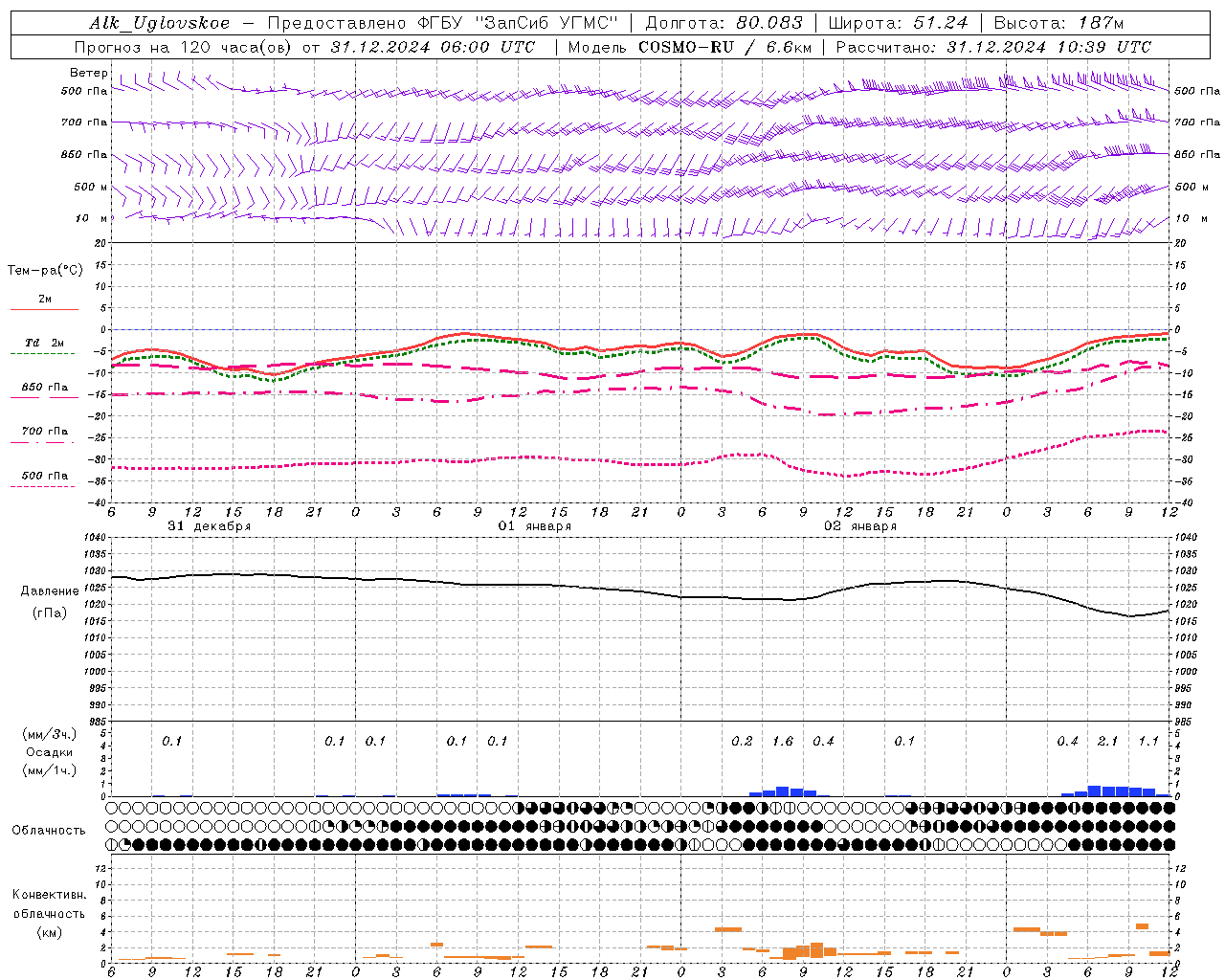The width and height of the screenshot is (1225, 980).
Task: Click the 1.1 precipitation value
Action: point(1148,741)
